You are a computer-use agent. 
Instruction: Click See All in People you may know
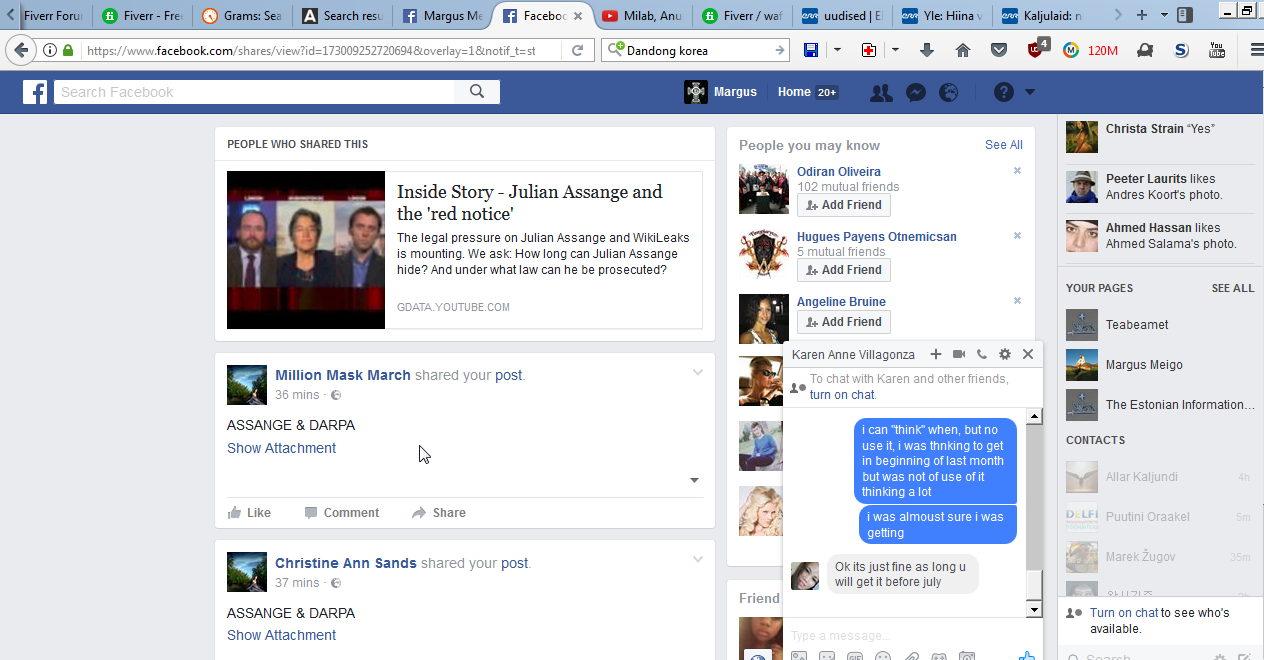coord(1003,145)
